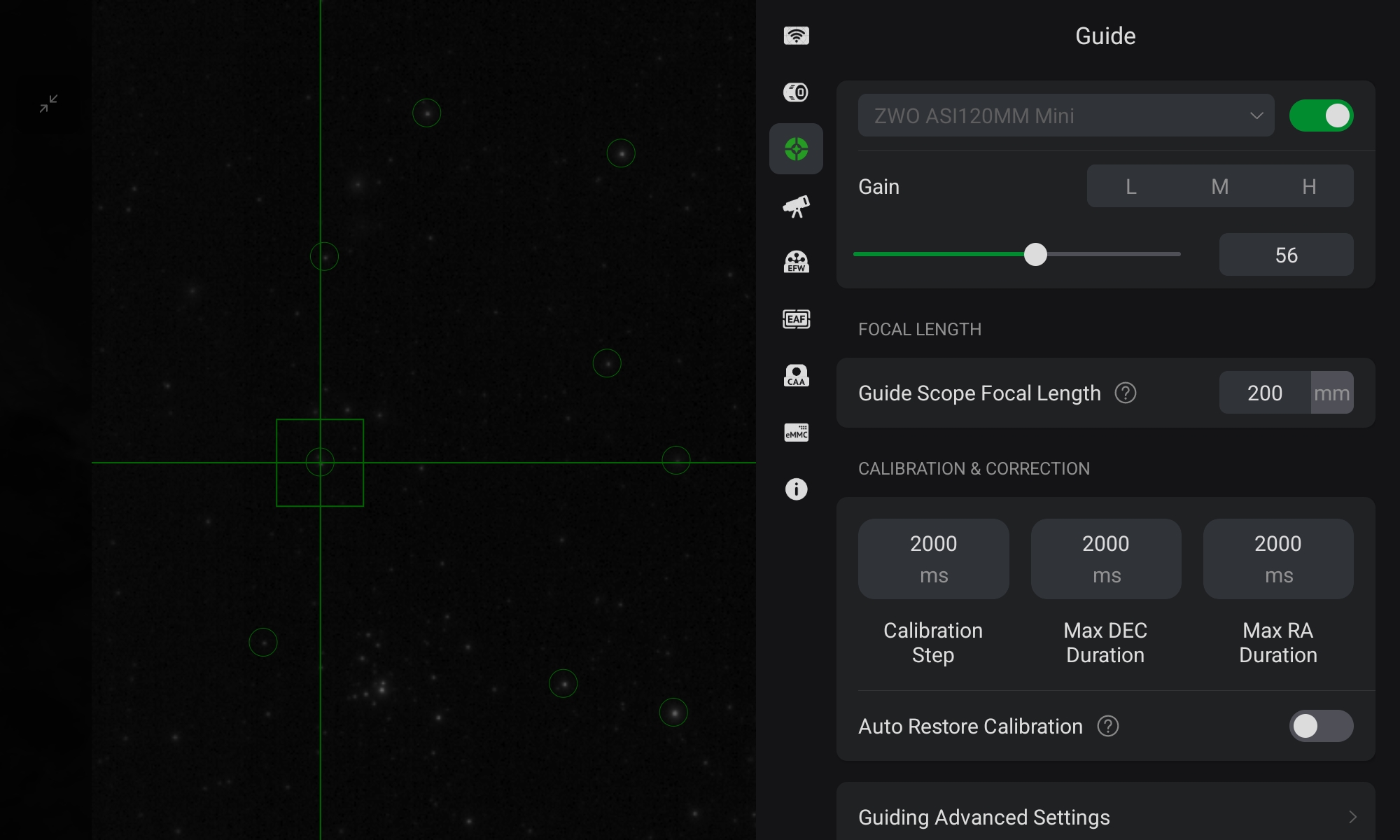Open the ZWO ASI120MM Mini camera dropdown
Screen dimensions: 1400x840
pyautogui.click(x=1066, y=115)
